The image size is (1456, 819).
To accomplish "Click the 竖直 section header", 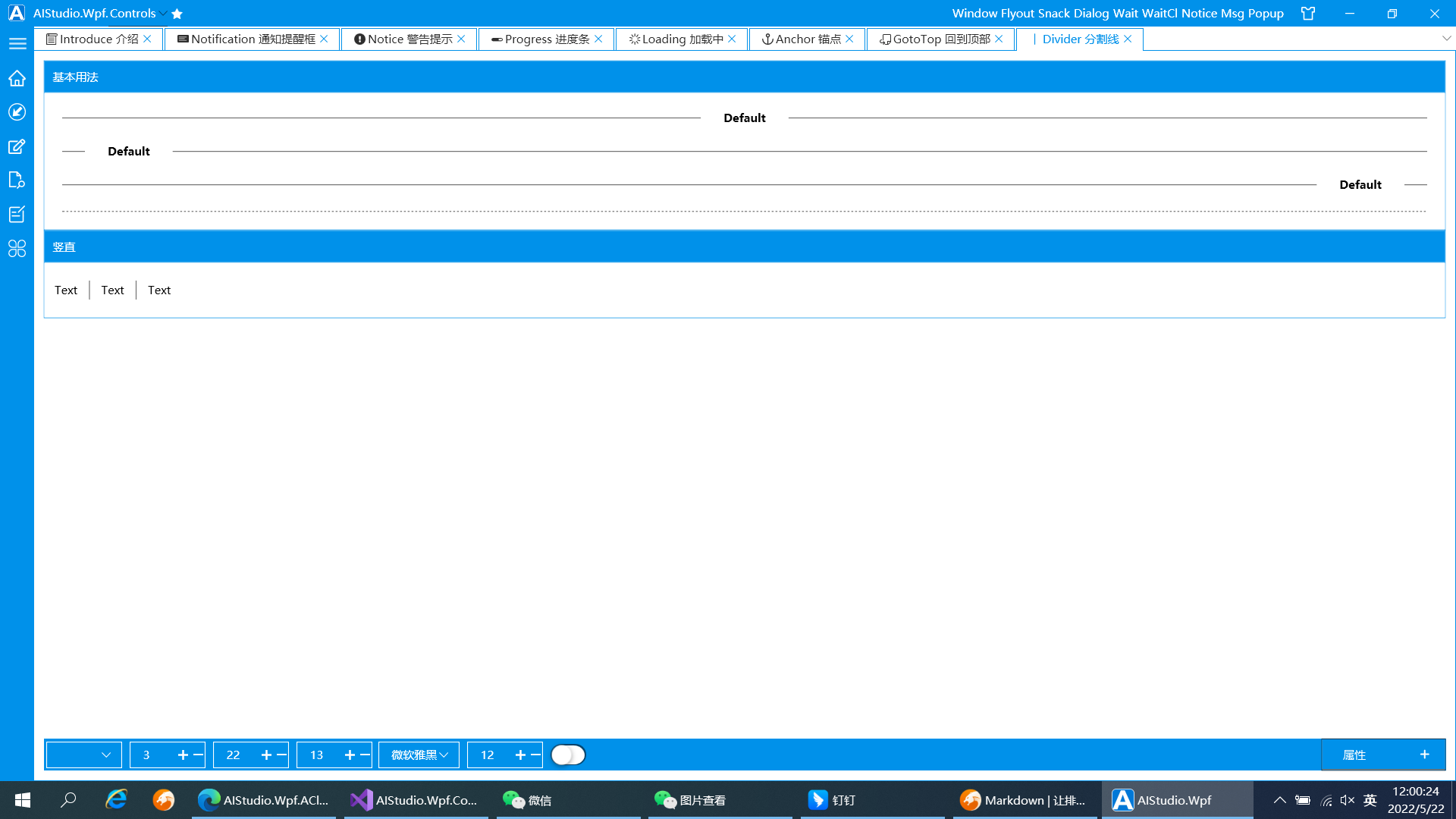I will tap(745, 247).
